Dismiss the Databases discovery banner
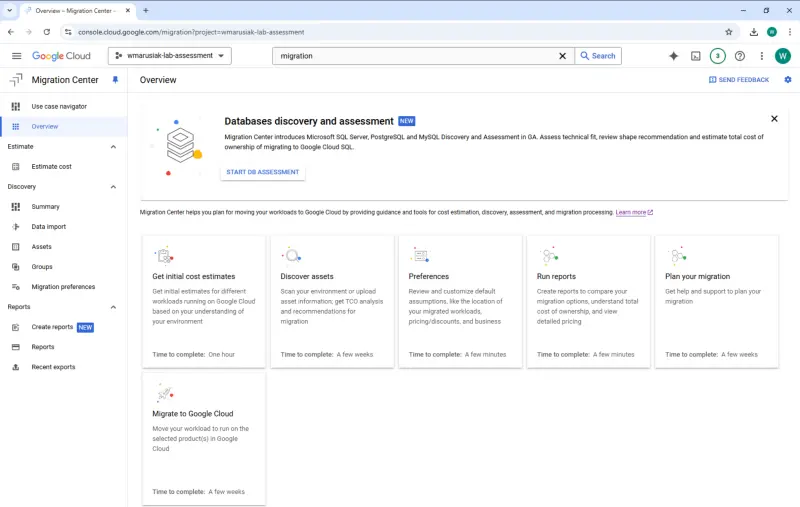Viewport: 800px width, 507px height. click(774, 118)
